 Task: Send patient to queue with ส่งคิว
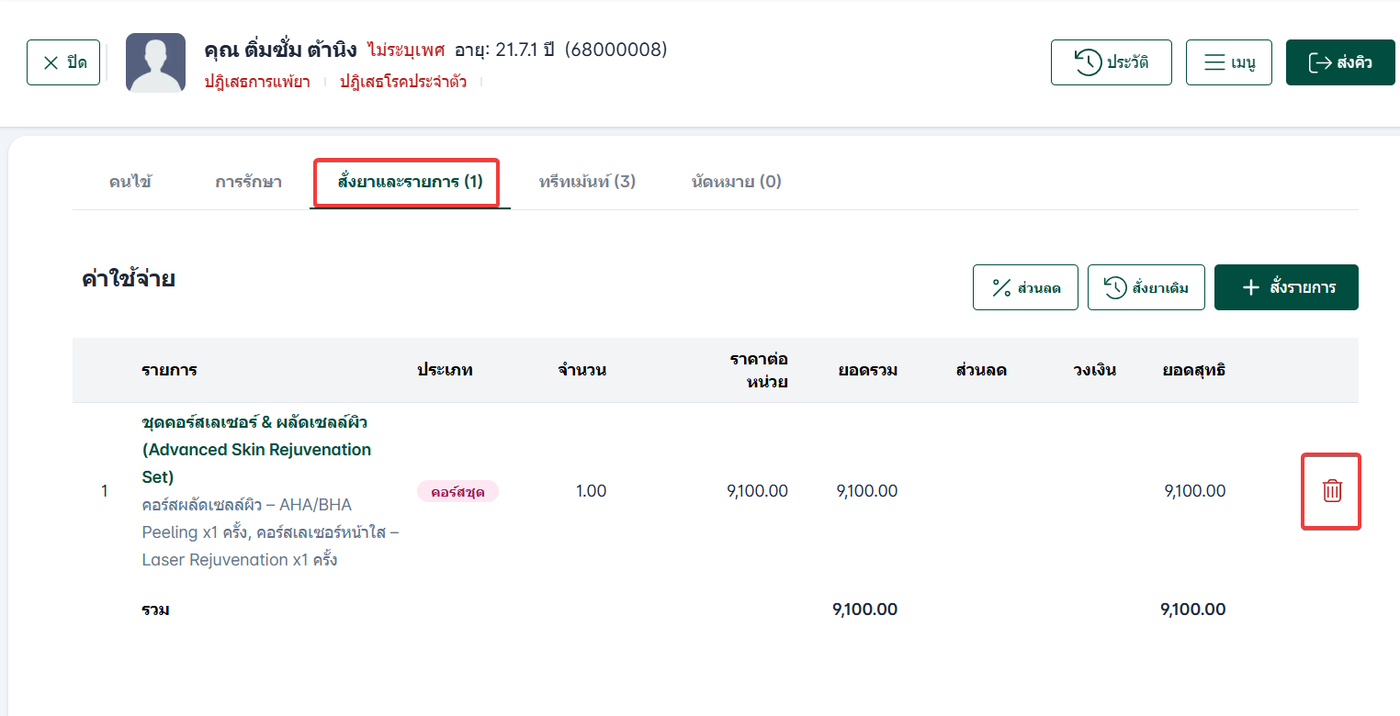tap(1339, 63)
